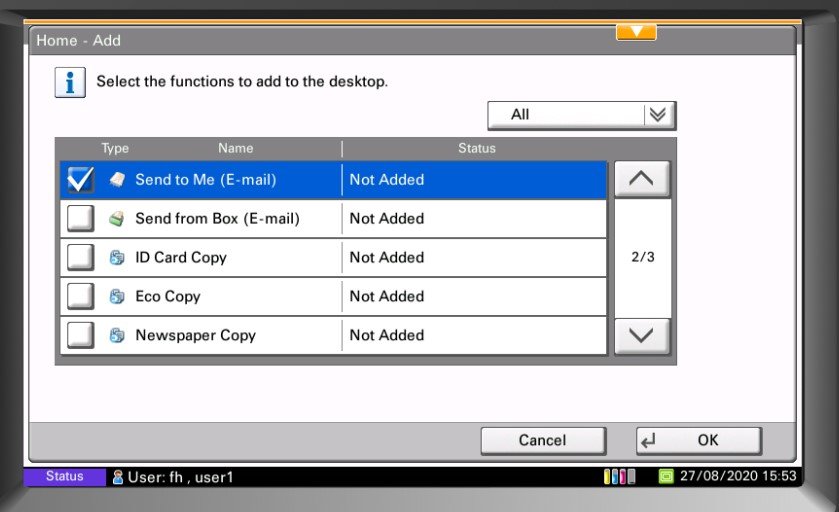Tick the Send from Box checkbox
Viewport: 839px width, 512px height.
80,219
